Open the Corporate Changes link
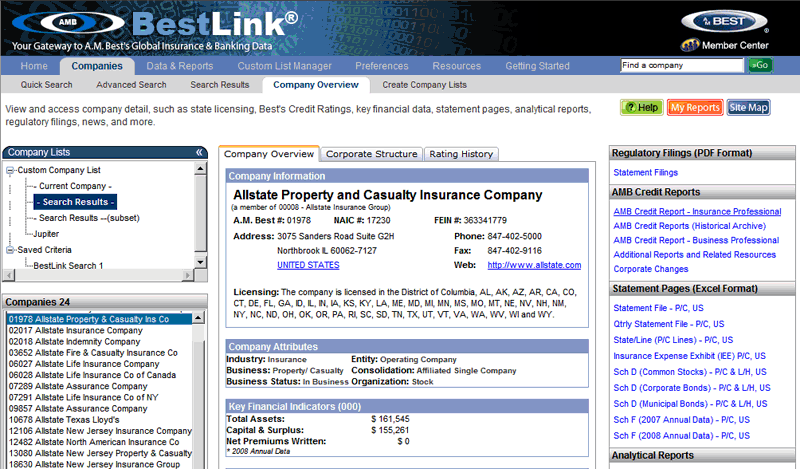 tap(651, 269)
